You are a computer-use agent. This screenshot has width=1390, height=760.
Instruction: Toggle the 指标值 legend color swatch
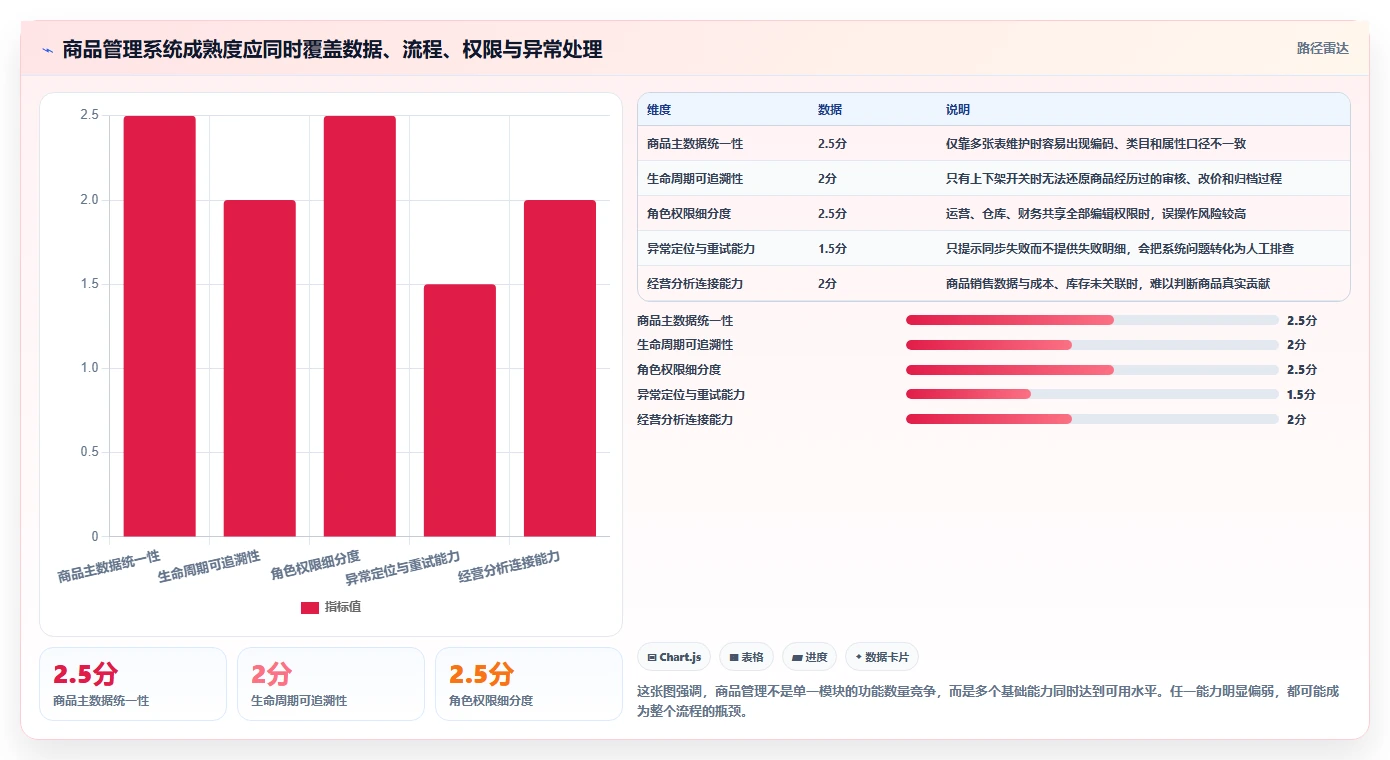310,607
